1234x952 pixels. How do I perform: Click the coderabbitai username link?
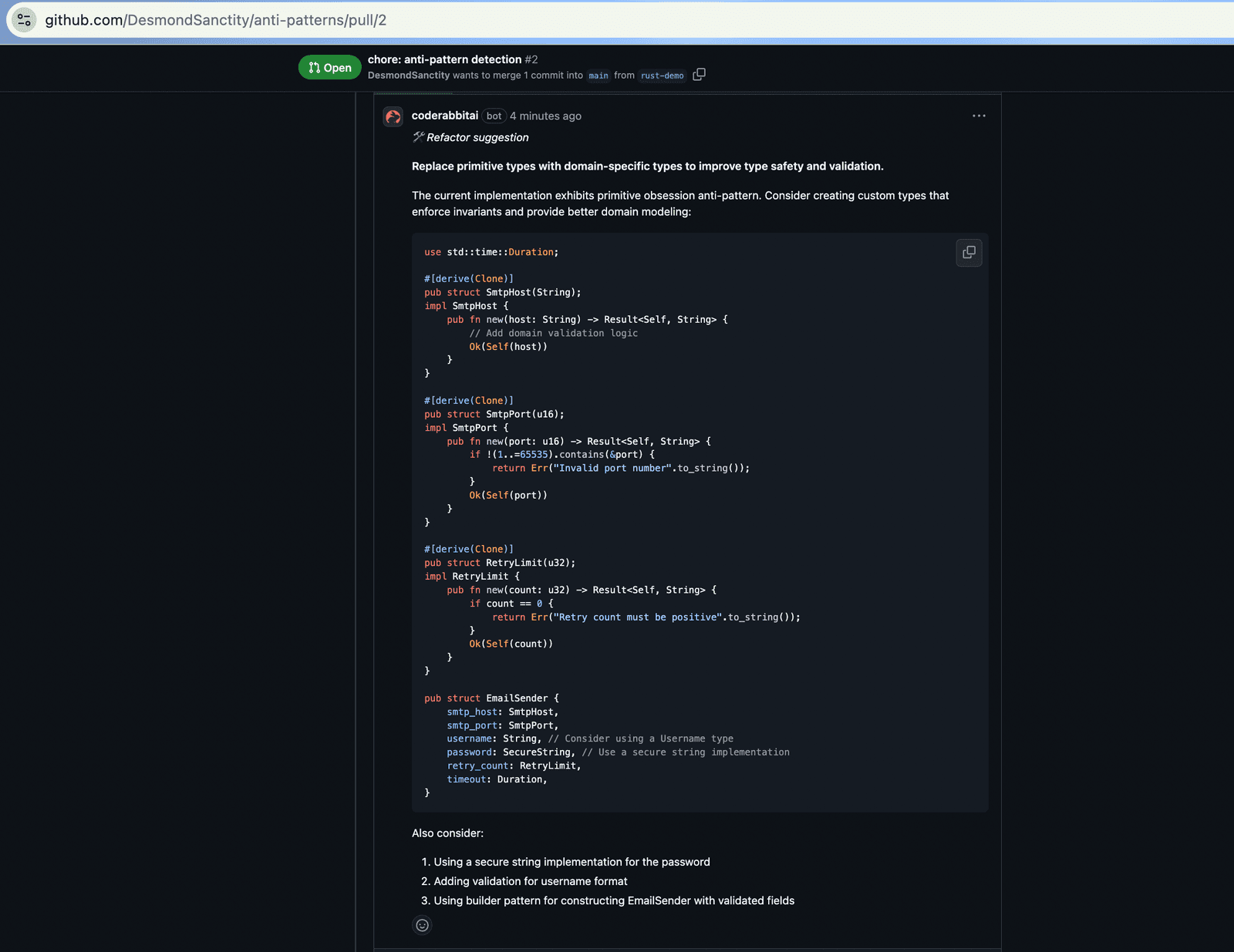[444, 116]
